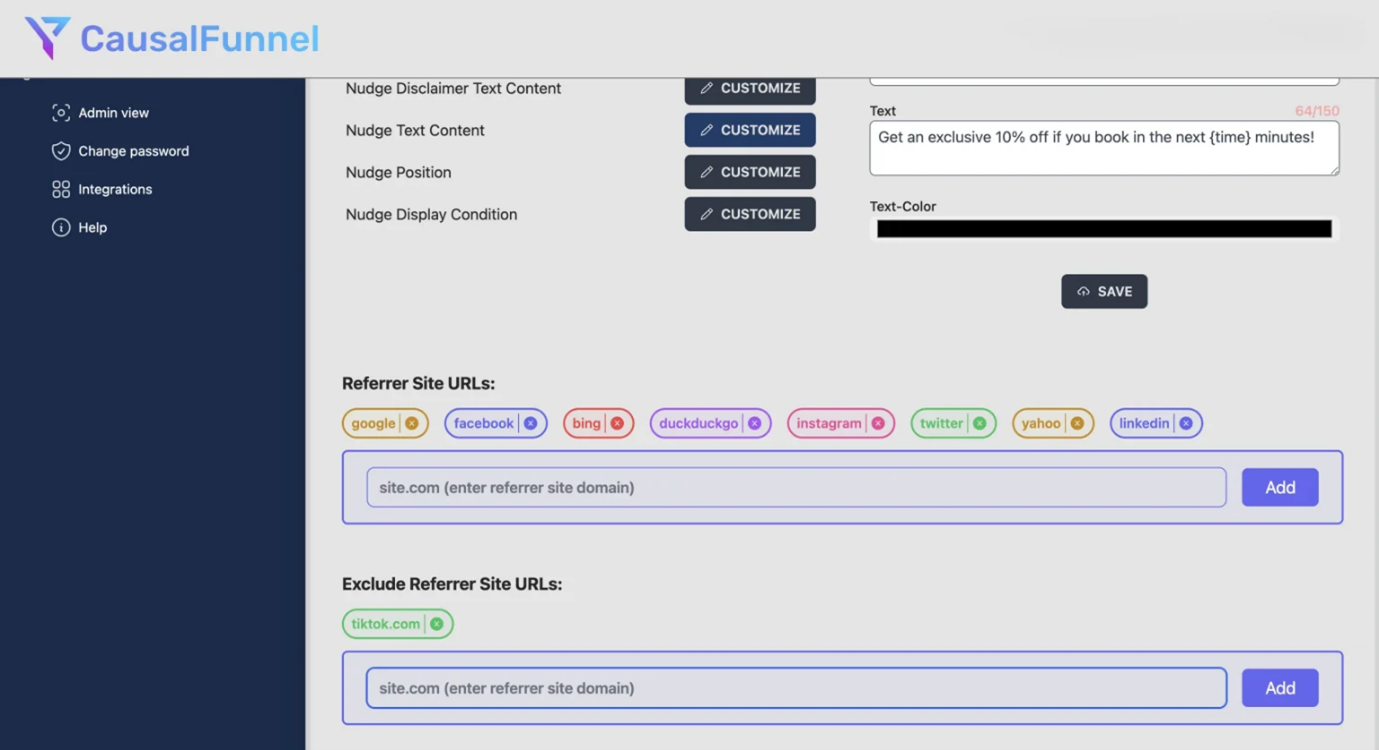This screenshot has height=750, width=1379.
Task: Remove the yahoo referrer tag
Action: tap(1077, 423)
